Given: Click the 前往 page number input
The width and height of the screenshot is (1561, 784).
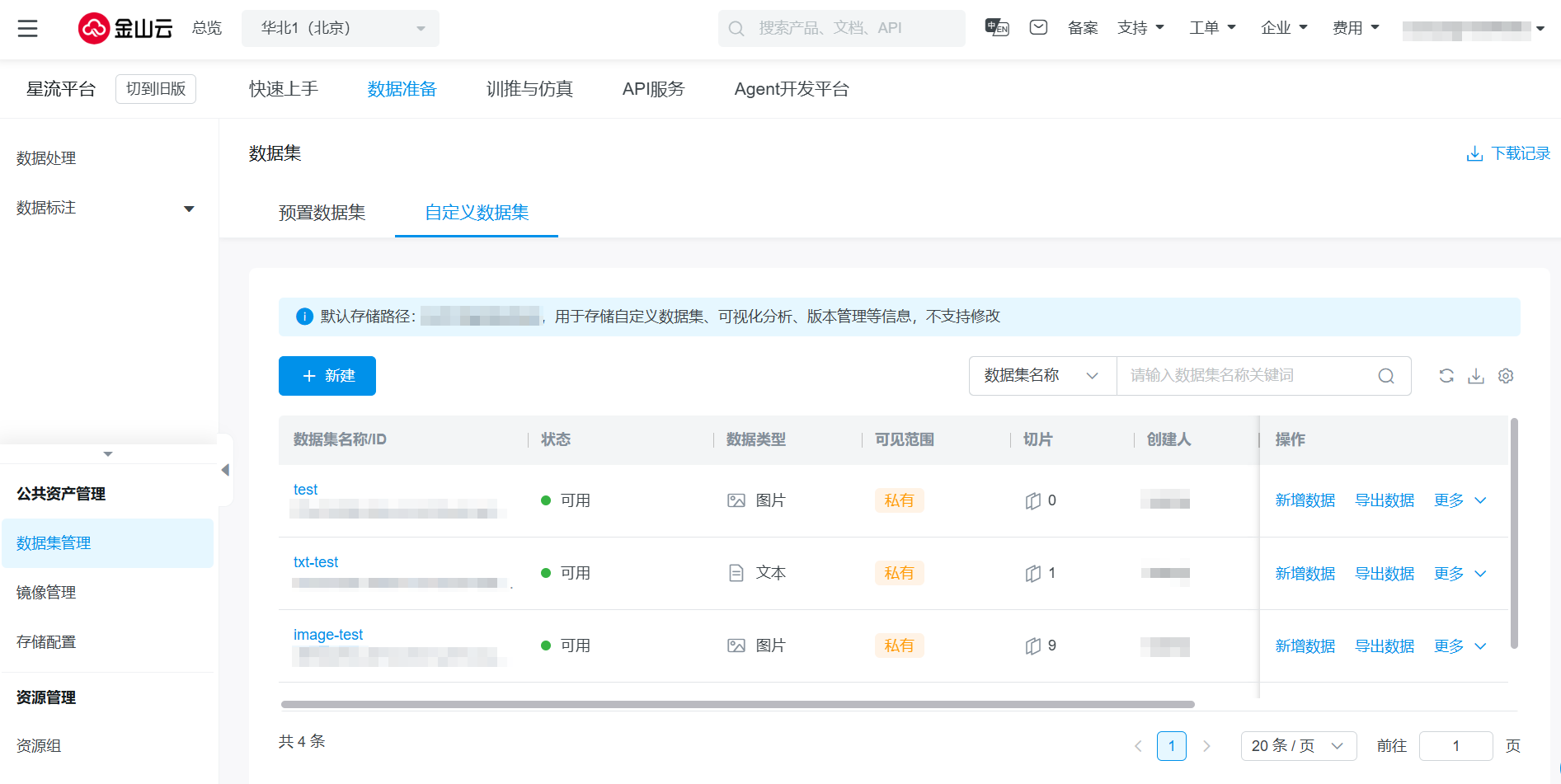Looking at the screenshot, I should (x=1455, y=746).
